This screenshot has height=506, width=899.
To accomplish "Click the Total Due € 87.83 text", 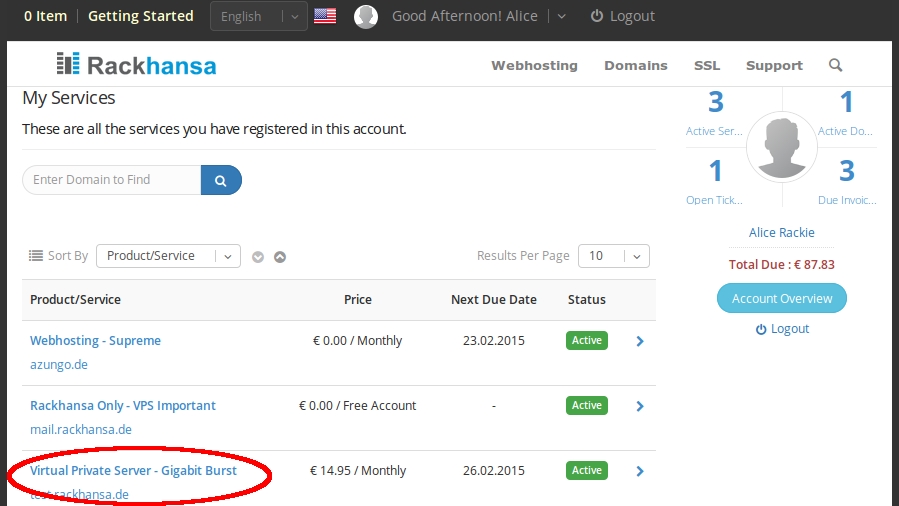I will pyautogui.click(x=781, y=264).
